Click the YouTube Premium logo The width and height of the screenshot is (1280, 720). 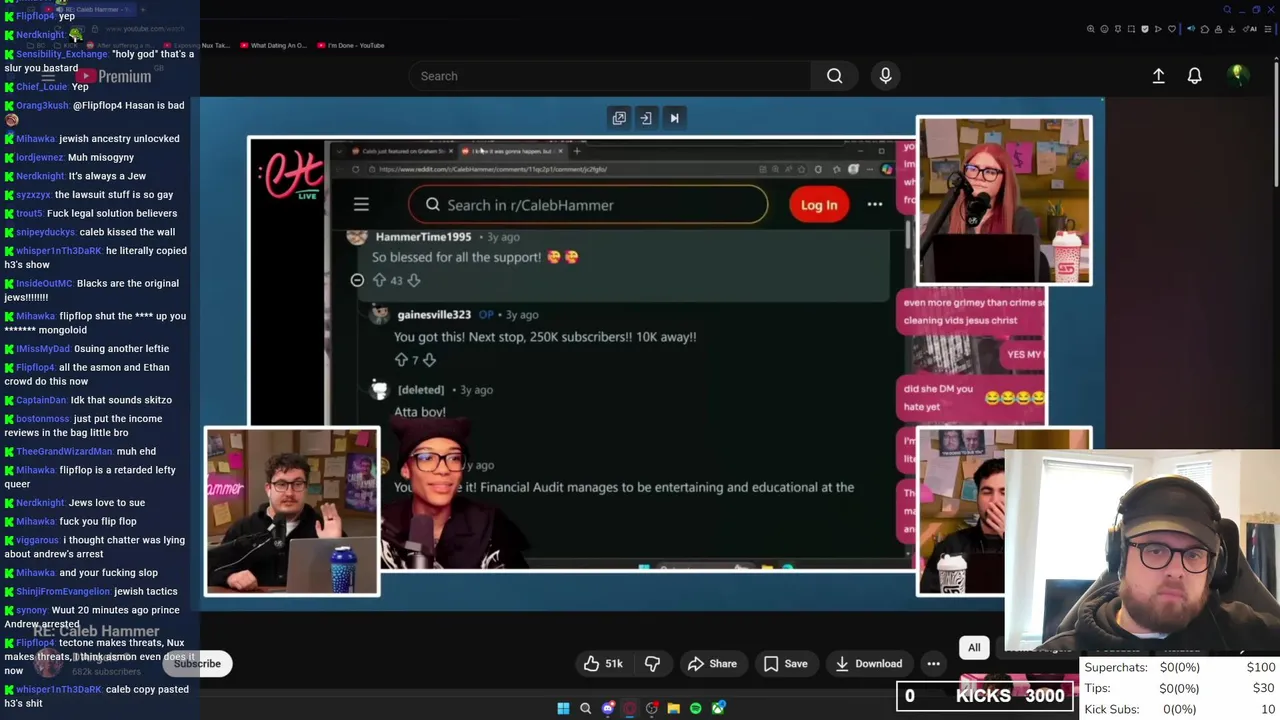click(113, 76)
